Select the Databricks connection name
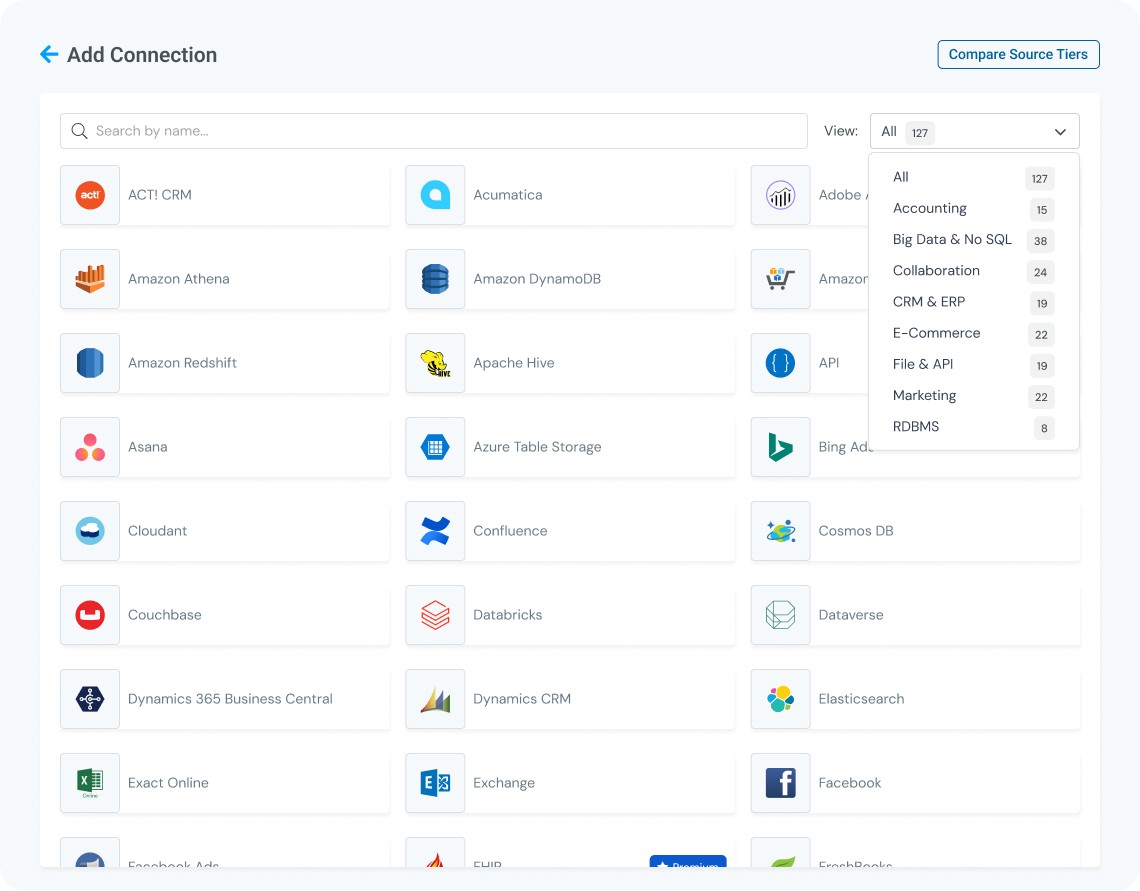 coord(507,615)
